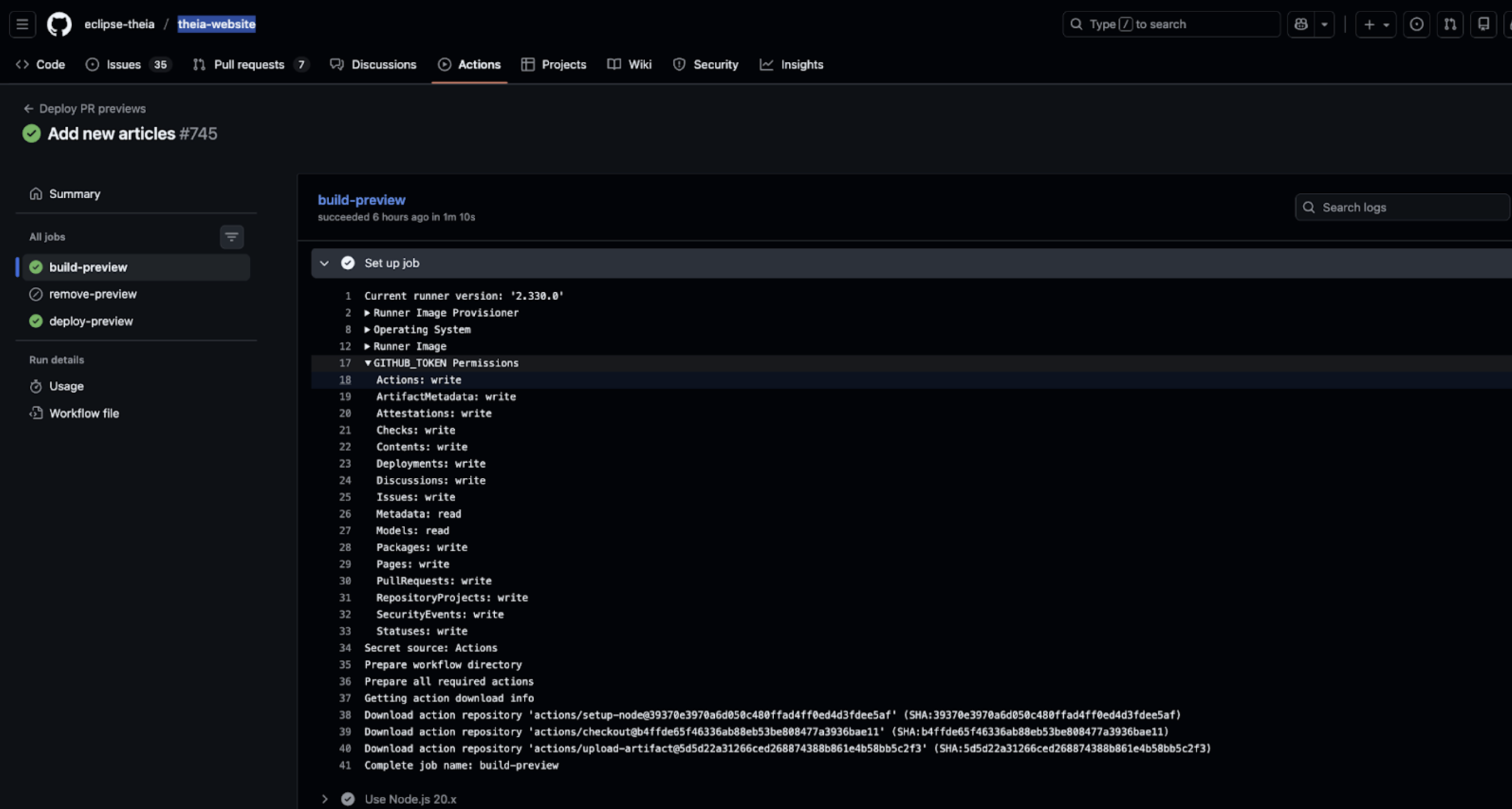The height and width of the screenshot is (809, 1512).
Task: Select the deploy-preview job
Action: pyautogui.click(x=91, y=321)
